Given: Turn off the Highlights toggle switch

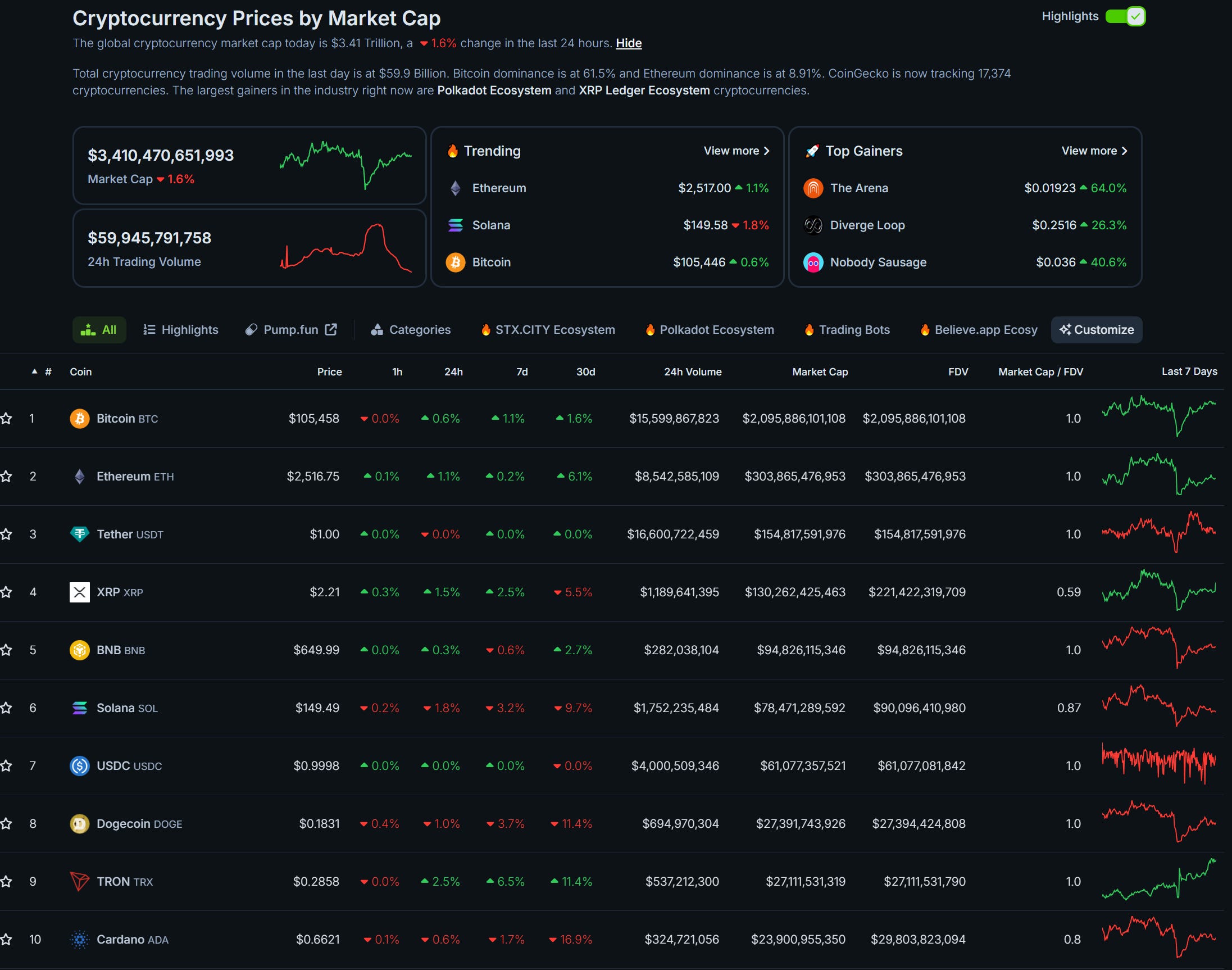Looking at the screenshot, I should (x=1125, y=16).
